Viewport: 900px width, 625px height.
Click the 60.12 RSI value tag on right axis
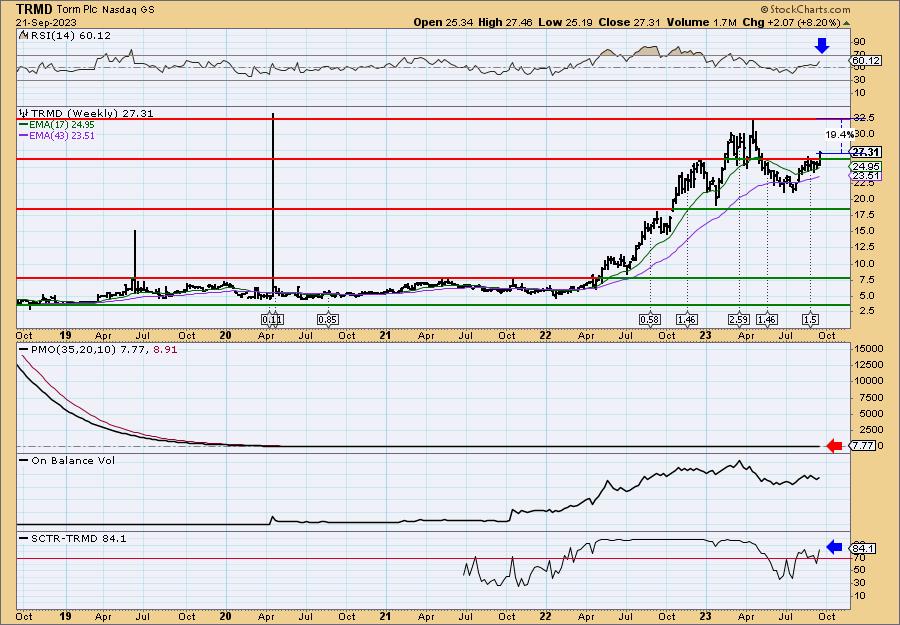point(866,60)
